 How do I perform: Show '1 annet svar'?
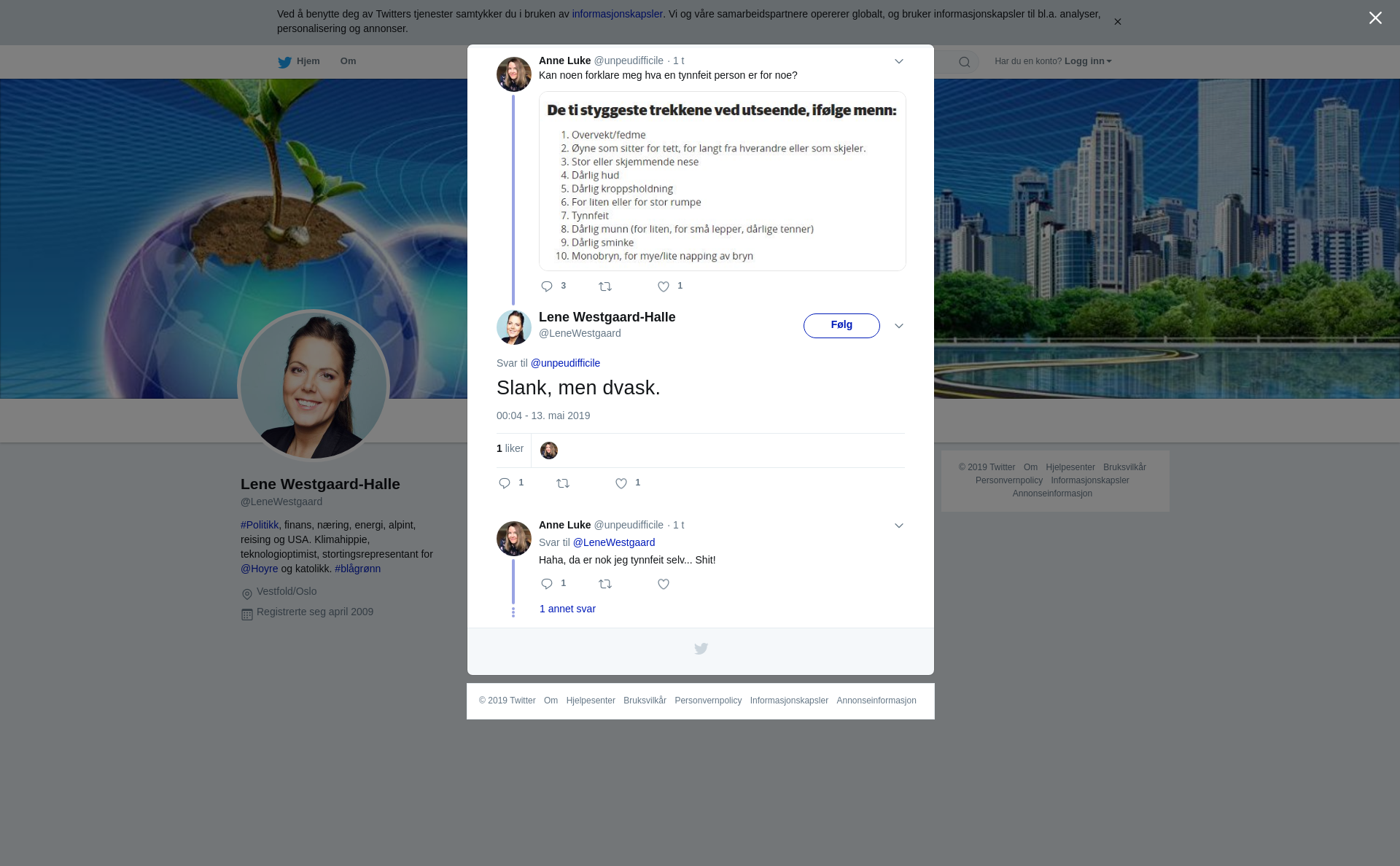[567, 609]
